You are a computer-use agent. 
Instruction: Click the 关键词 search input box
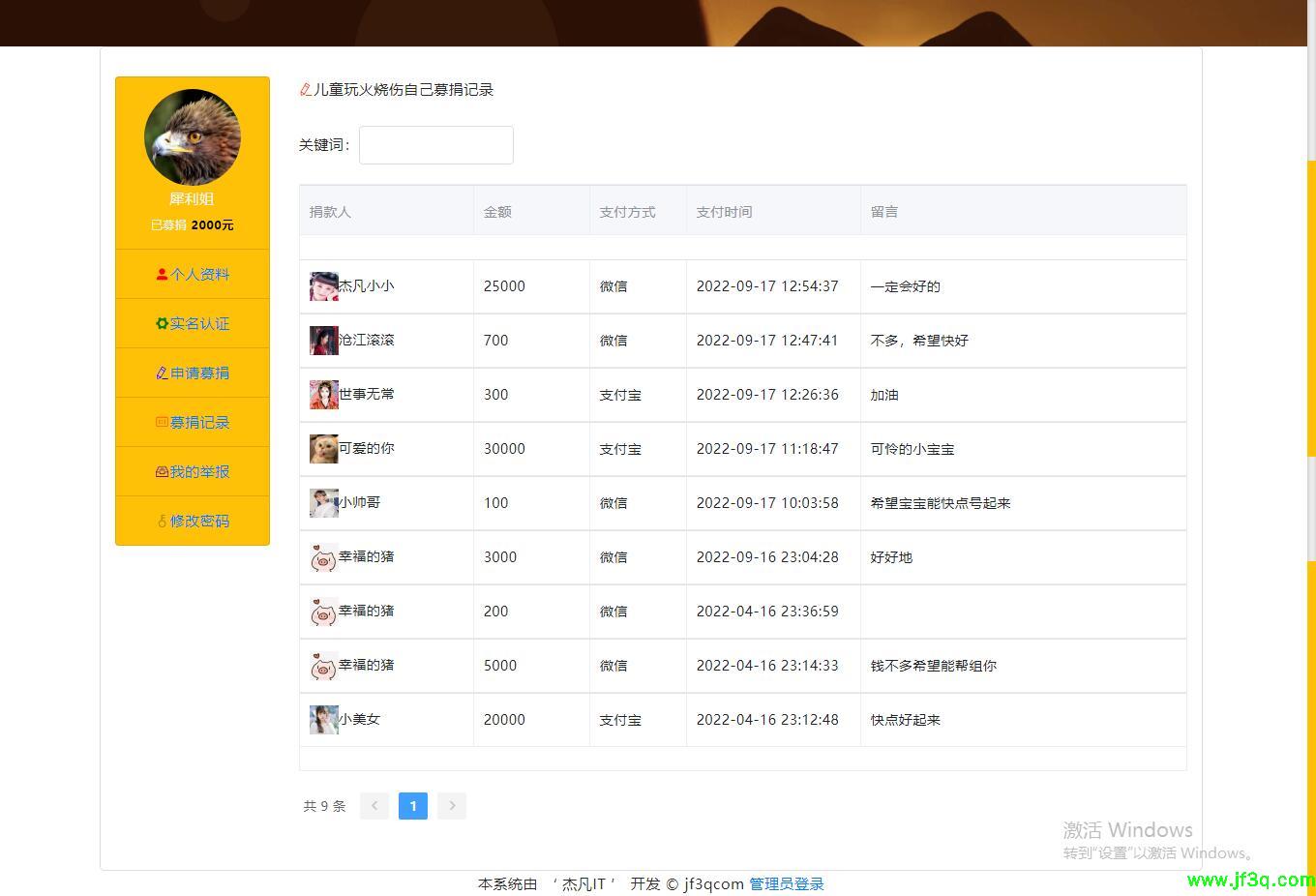[x=435, y=144]
